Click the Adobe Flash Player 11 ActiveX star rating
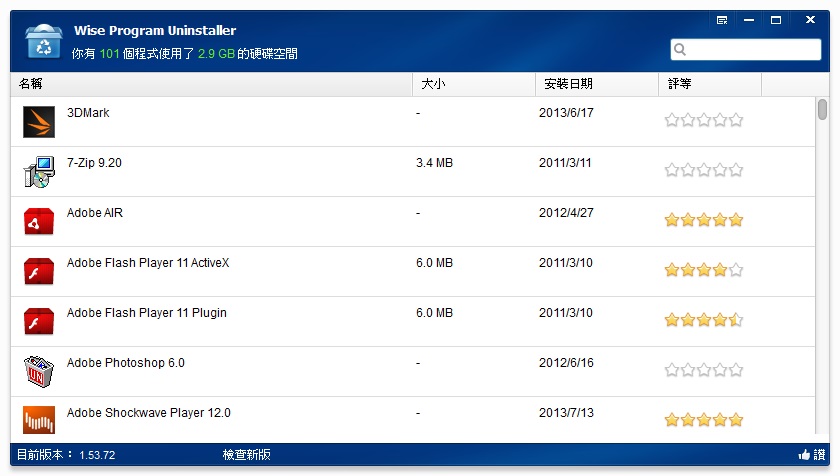Viewport: 840px width, 476px height. click(x=704, y=269)
